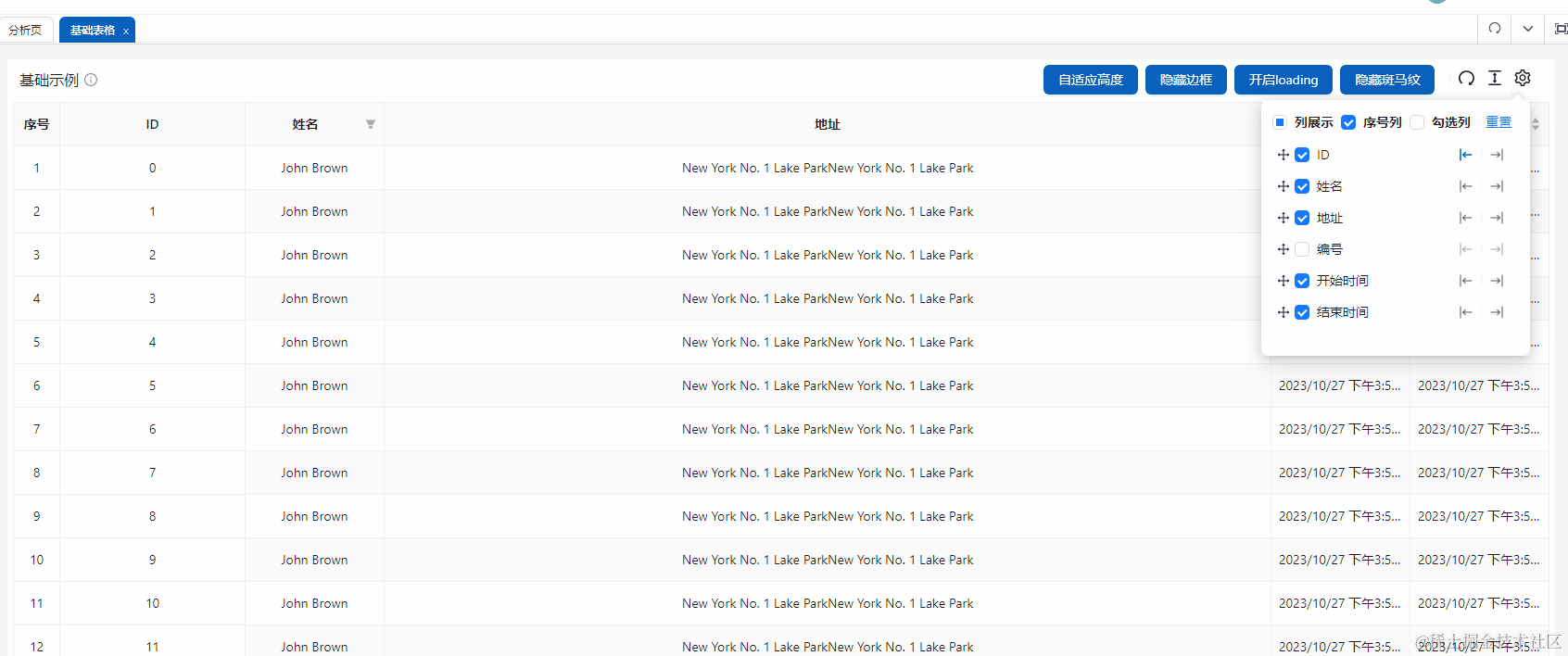Viewport: 1568px width, 656px height.
Task: Pin the ID column to the left
Action: point(1465,155)
